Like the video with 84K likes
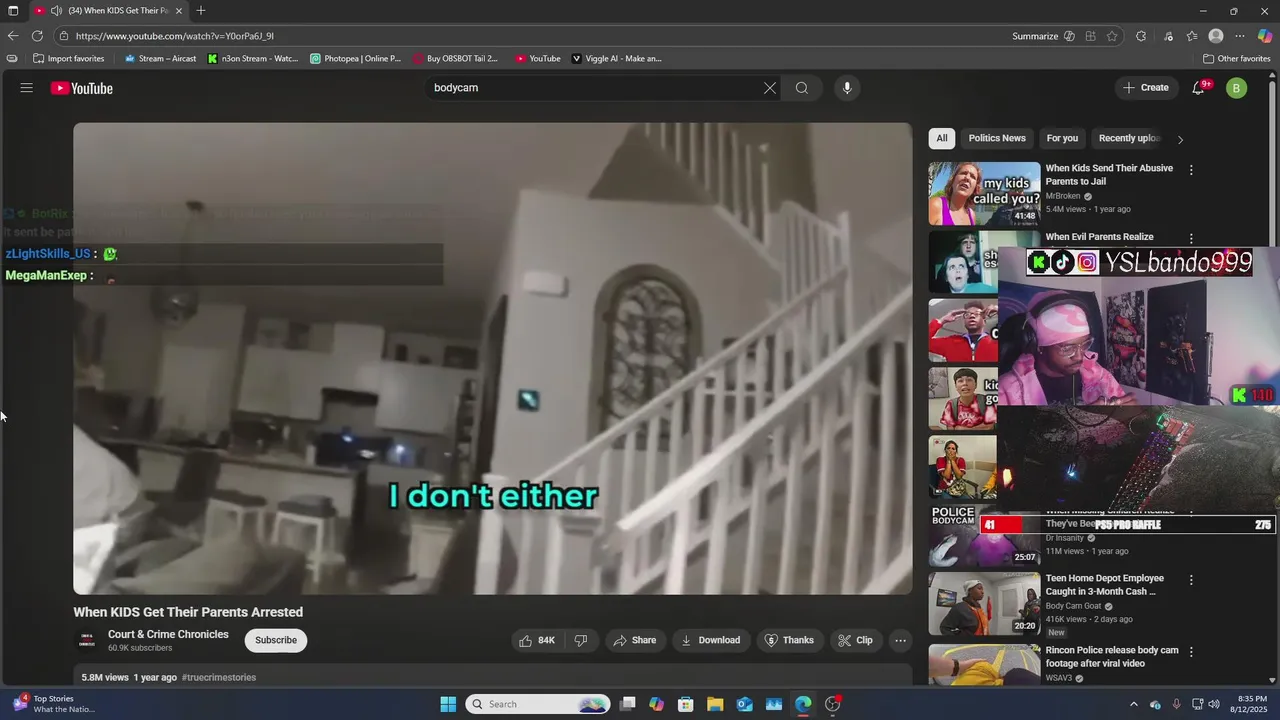Image resolution: width=1280 pixels, height=720 pixels. click(536, 640)
